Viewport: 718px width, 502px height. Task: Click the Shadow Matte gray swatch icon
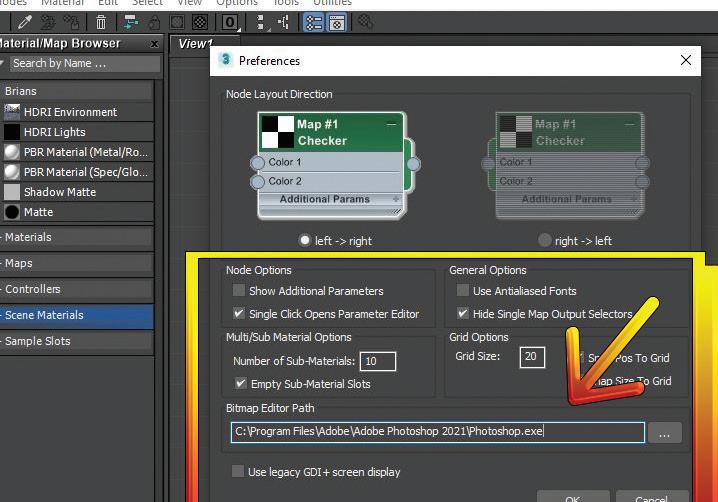point(12,192)
